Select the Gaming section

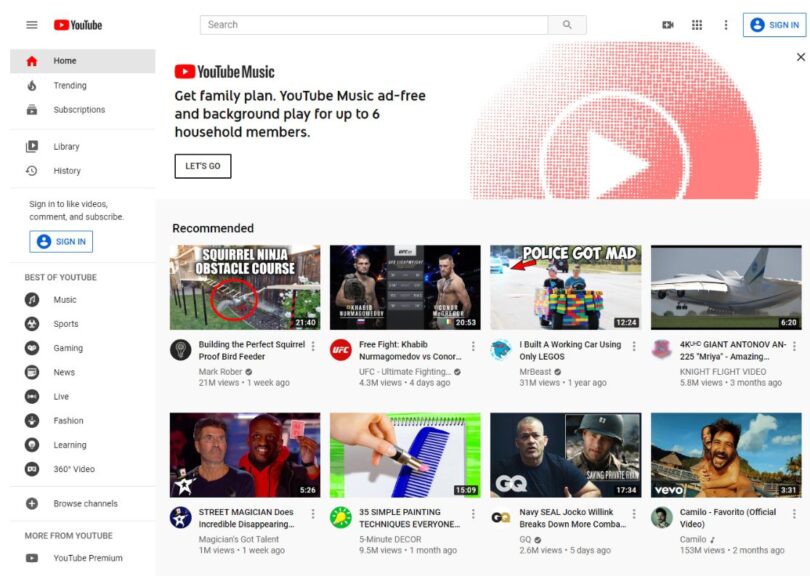(64, 348)
